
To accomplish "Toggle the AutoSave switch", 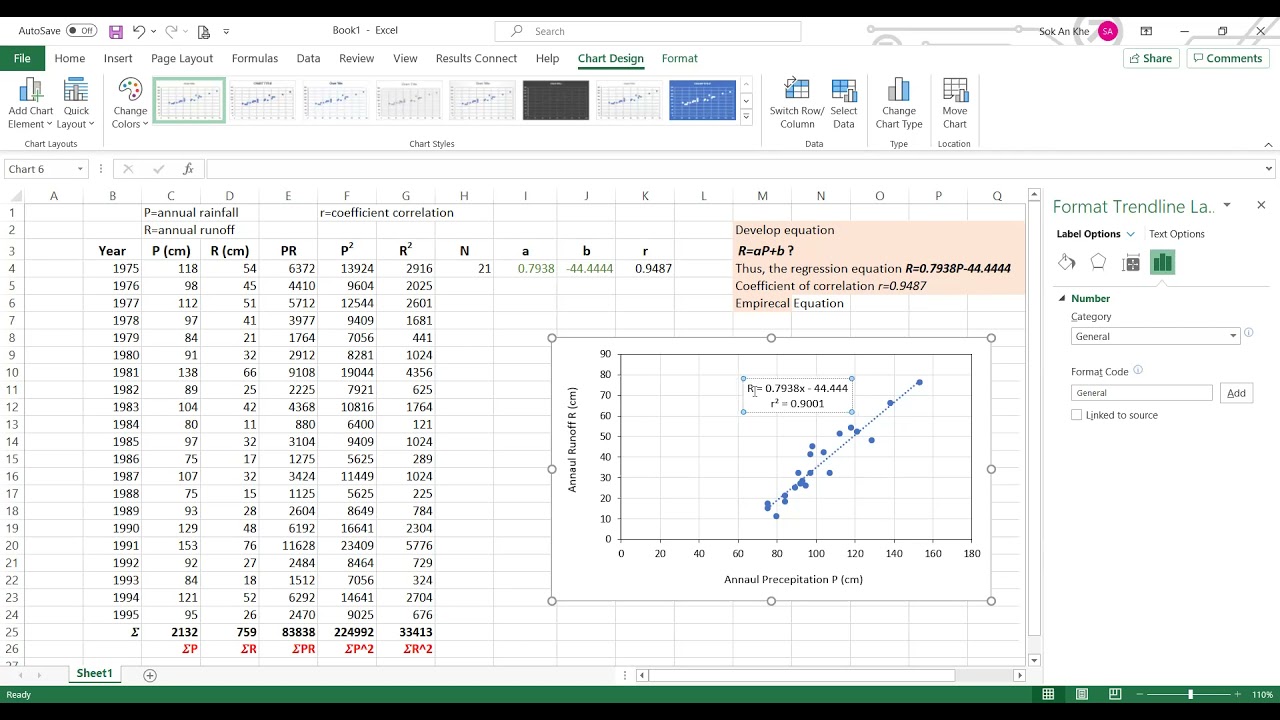I will click(81, 31).
